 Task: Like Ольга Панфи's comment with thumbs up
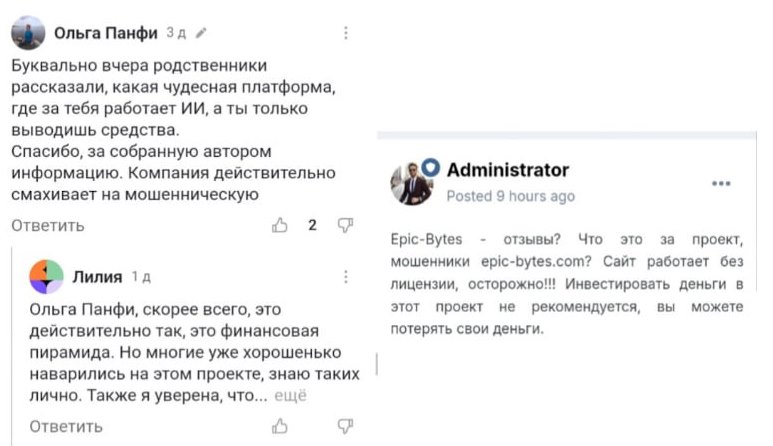point(280,225)
